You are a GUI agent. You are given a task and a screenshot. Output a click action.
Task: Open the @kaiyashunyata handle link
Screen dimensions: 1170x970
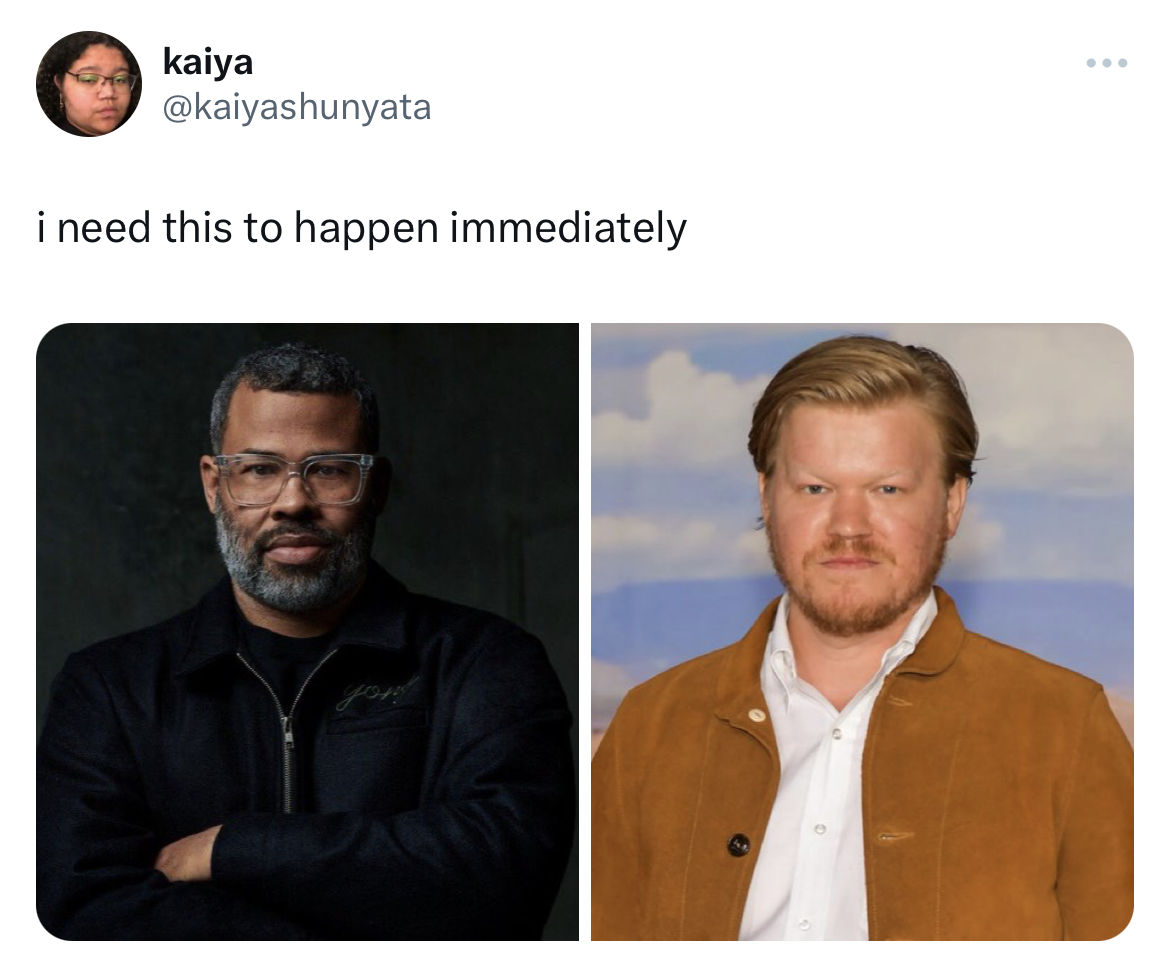pyautogui.click(x=297, y=107)
